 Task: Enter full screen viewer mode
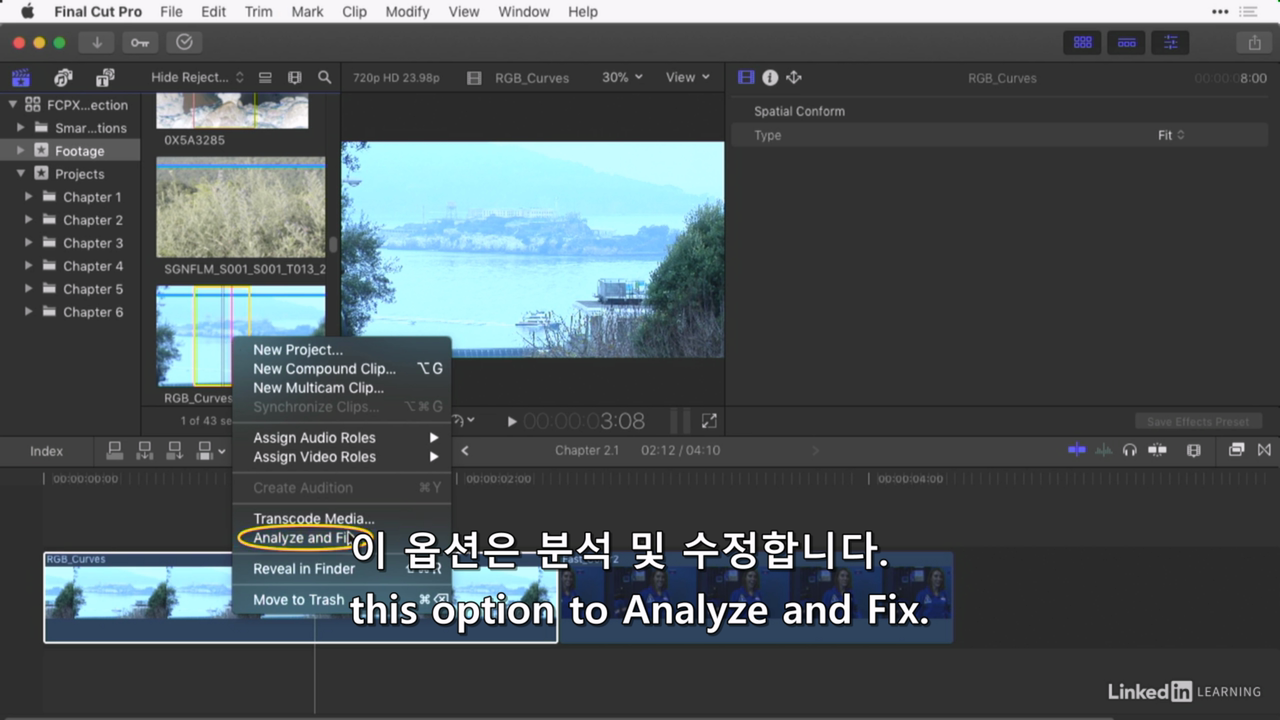tap(709, 421)
